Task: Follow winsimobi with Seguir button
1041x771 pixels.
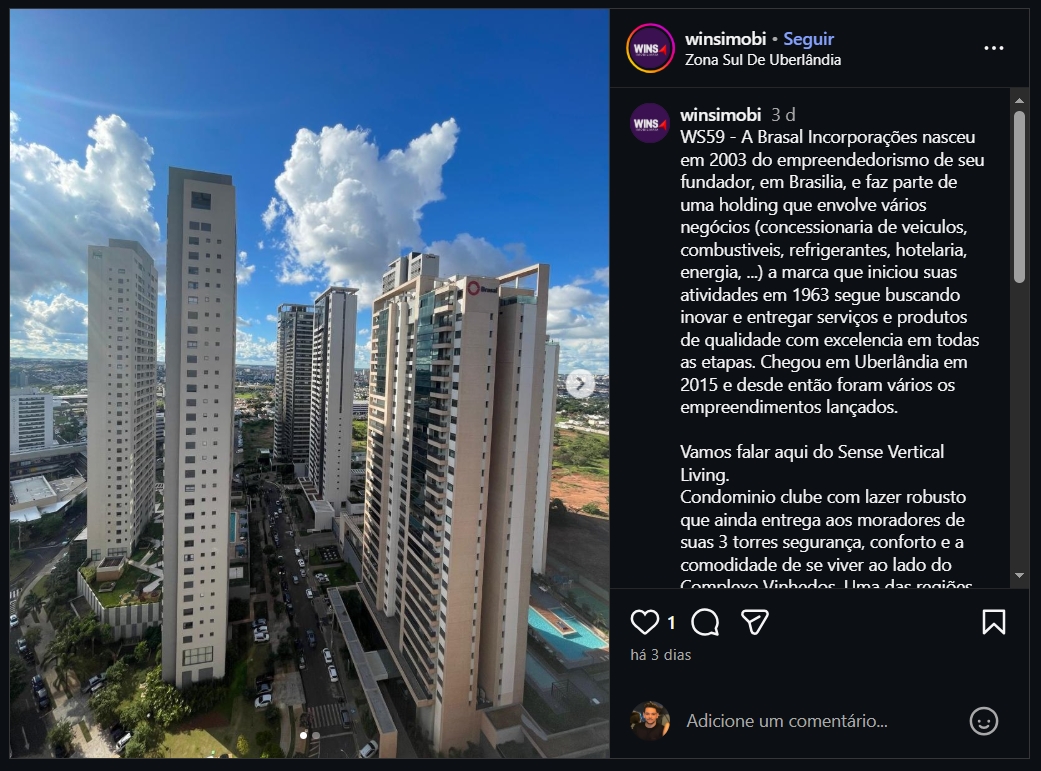Action: click(809, 39)
